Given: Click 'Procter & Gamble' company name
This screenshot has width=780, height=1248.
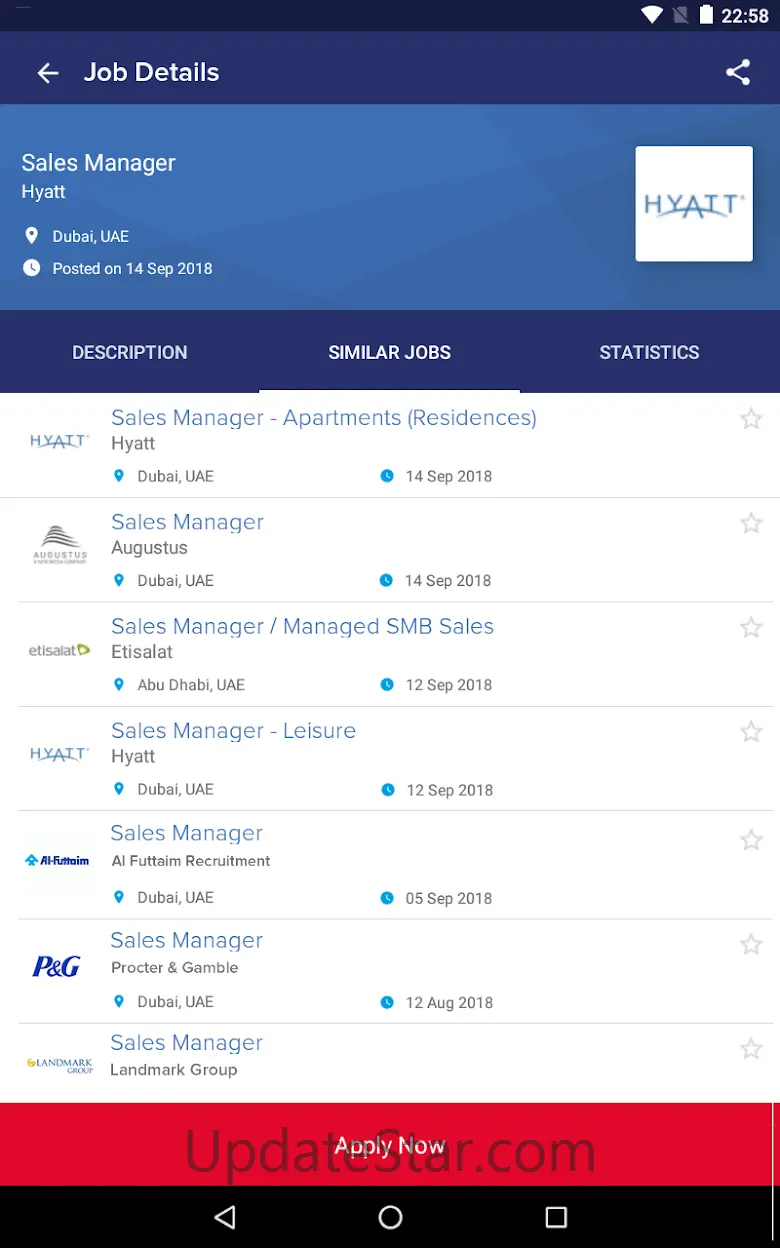Looking at the screenshot, I should 175,968.
